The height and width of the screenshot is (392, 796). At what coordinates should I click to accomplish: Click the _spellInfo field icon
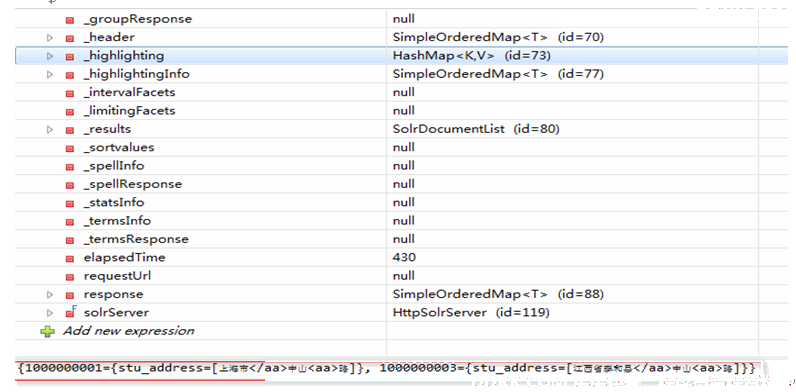tap(70, 167)
